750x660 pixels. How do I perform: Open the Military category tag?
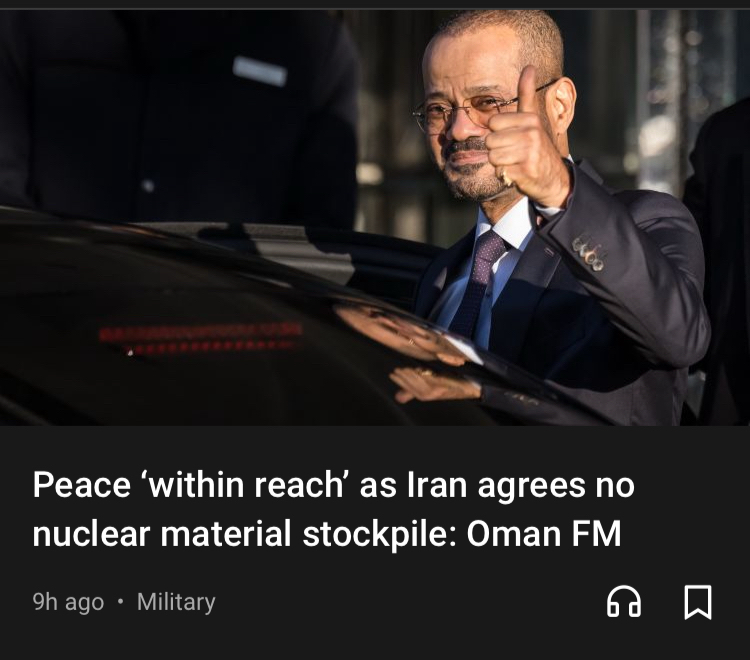click(176, 602)
